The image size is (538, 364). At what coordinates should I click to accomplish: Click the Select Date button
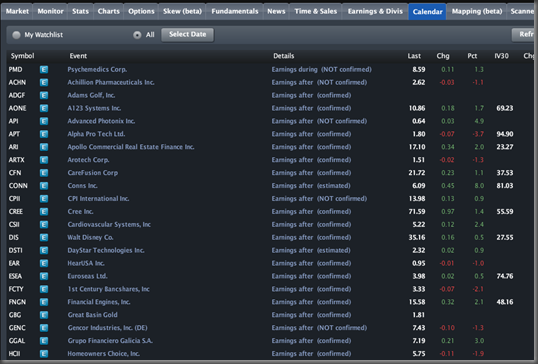click(188, 35)
